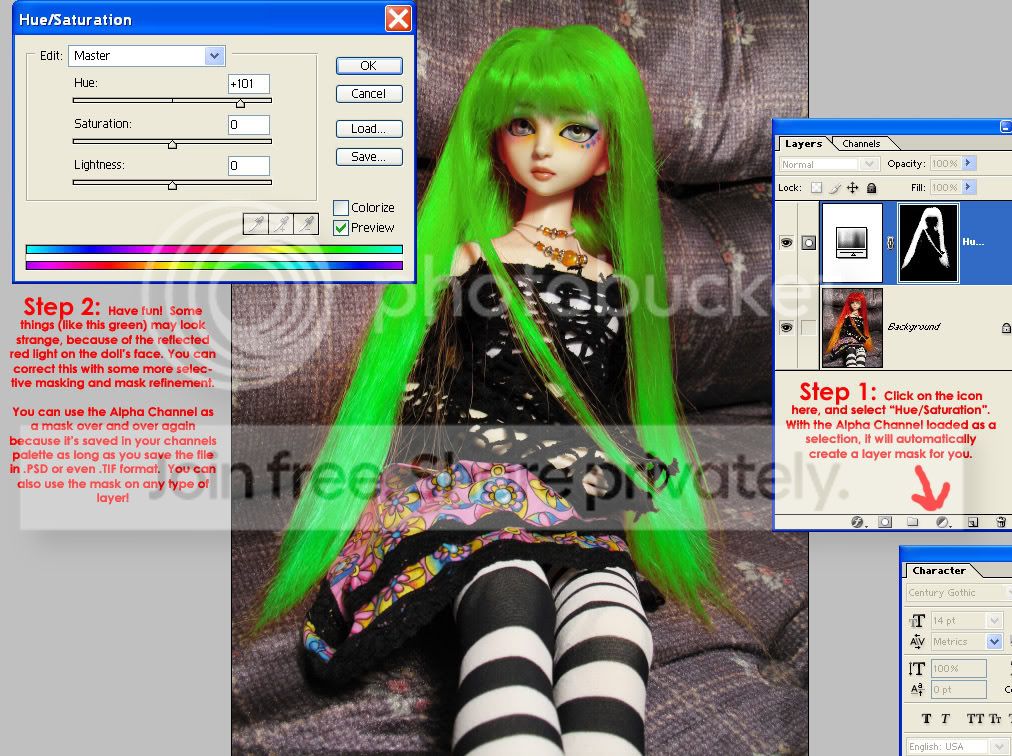Click the add-to-sample eyedropper (plus)
The width and height of the screenshot is (1012, 756).
[x=281, y=224]
